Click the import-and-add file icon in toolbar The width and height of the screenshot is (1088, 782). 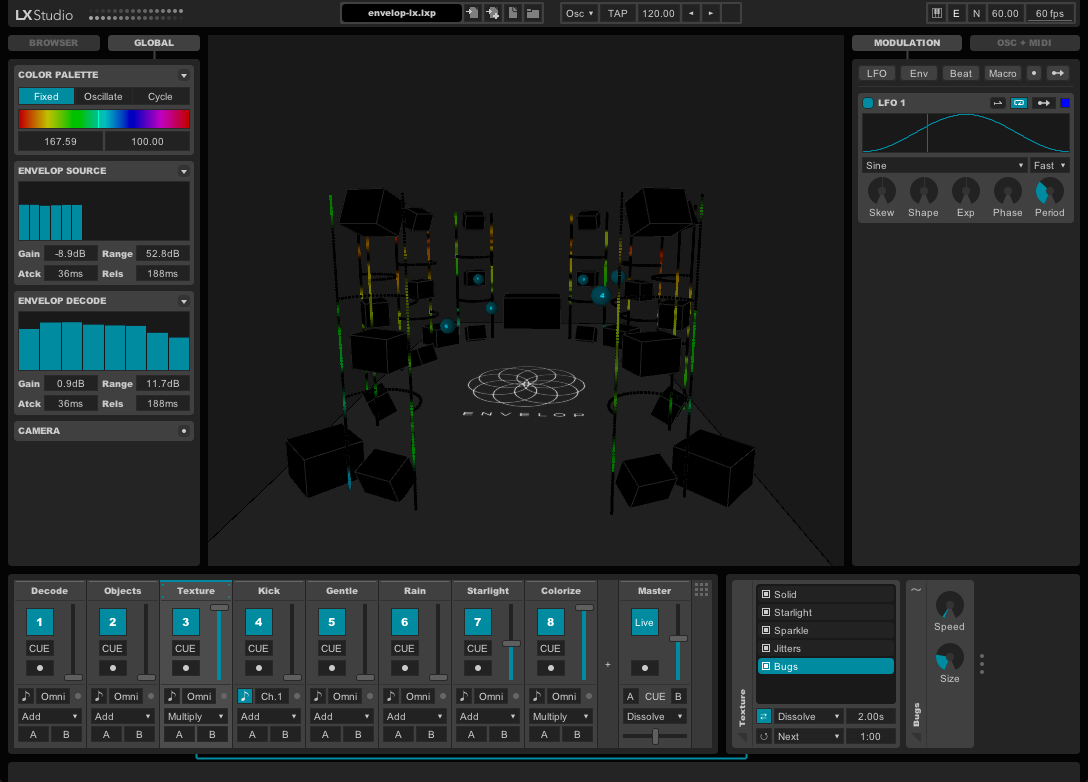pyautogui.click(x=493, y=13)
